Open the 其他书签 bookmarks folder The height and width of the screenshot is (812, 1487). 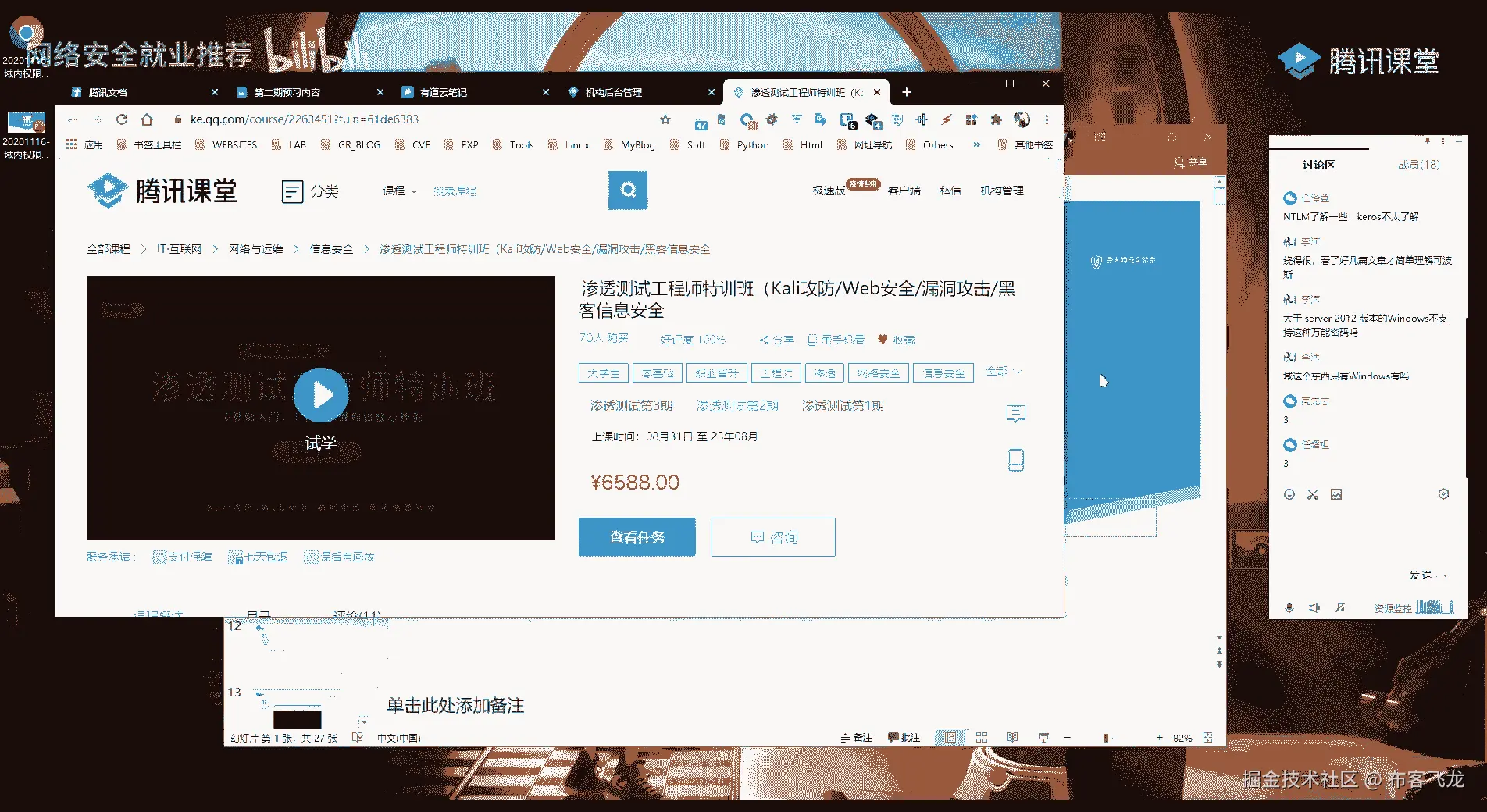click(x=1025, y=144)
